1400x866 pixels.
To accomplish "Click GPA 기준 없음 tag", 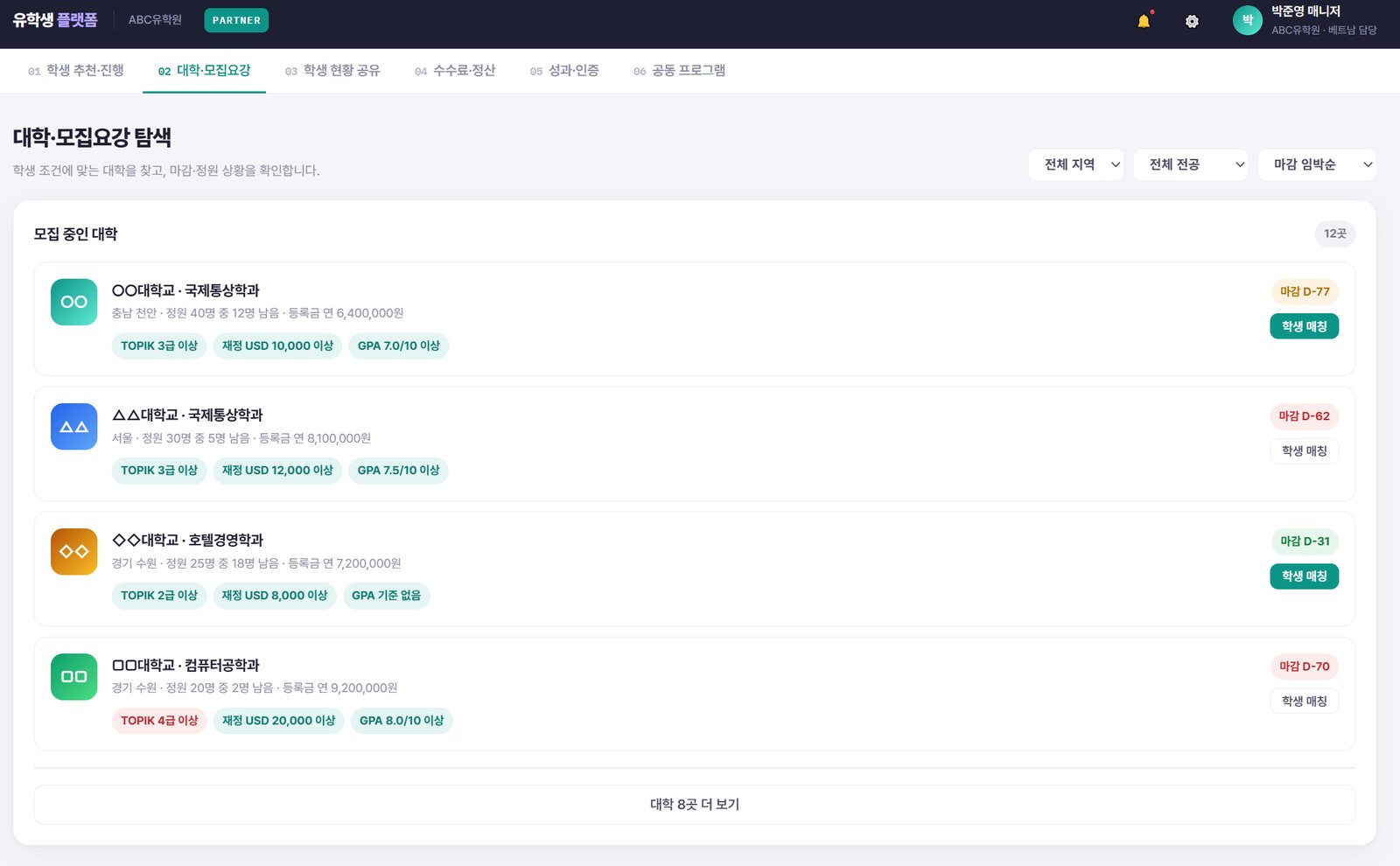I will (x=386, y=596).
